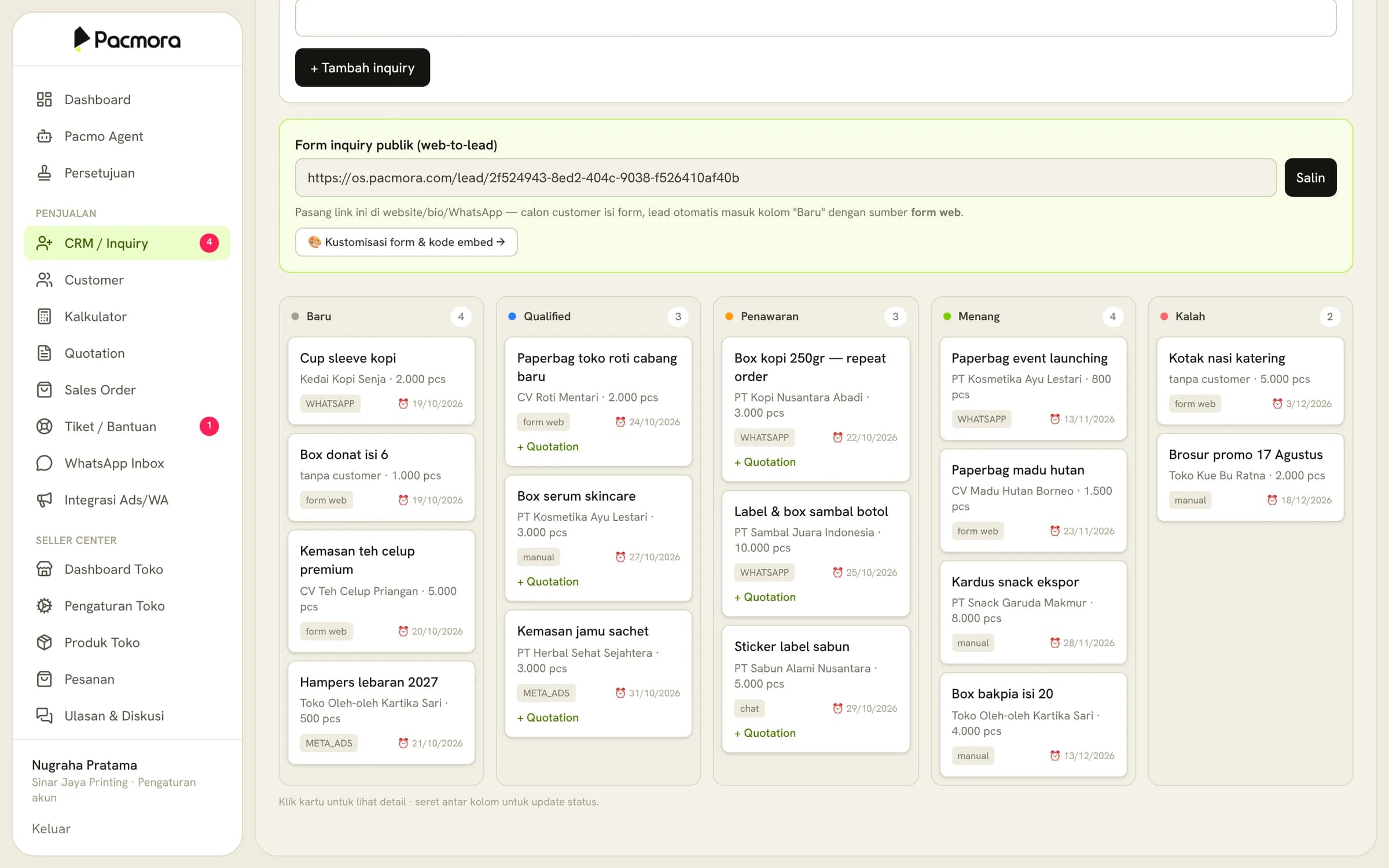
Task: Open the Cup sleeve kopi inquiry card
Action: pos(381,381)
